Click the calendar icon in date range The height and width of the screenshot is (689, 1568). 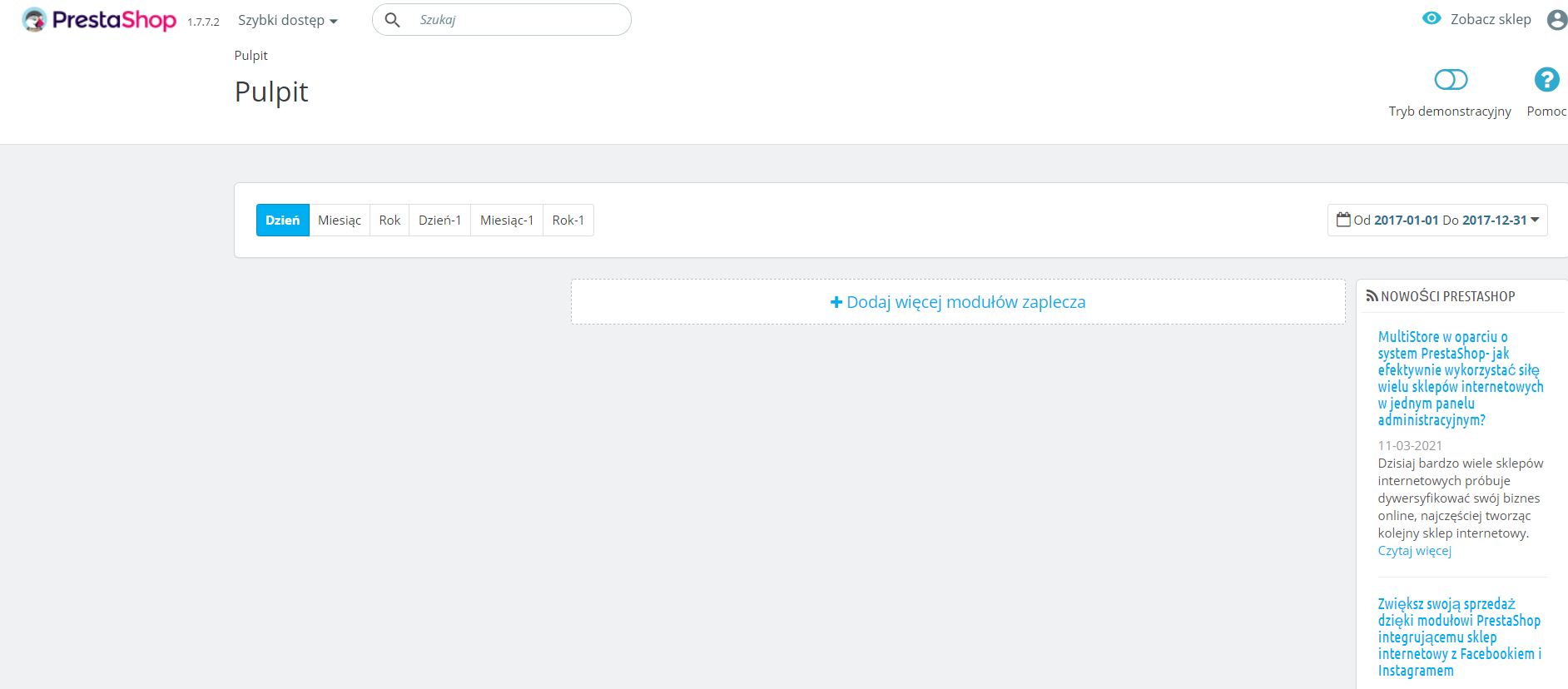click(1343, 220)
